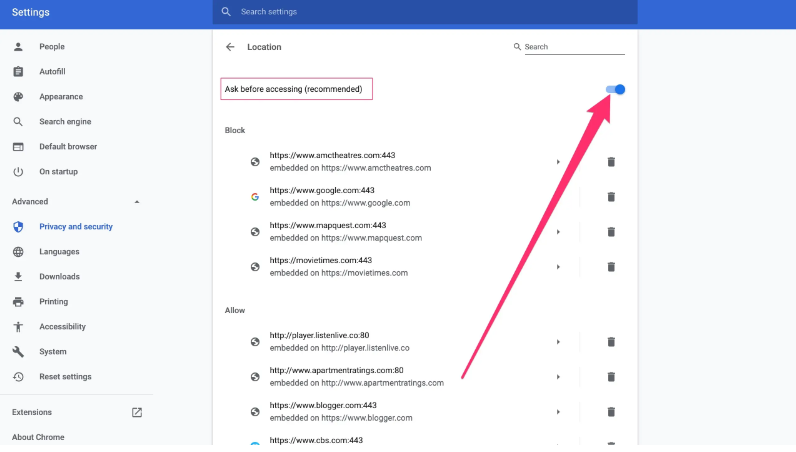Click the magnifier icon in Search settings bar
The width and height of the screenshot is (796, 452).
tap(226, 12)
